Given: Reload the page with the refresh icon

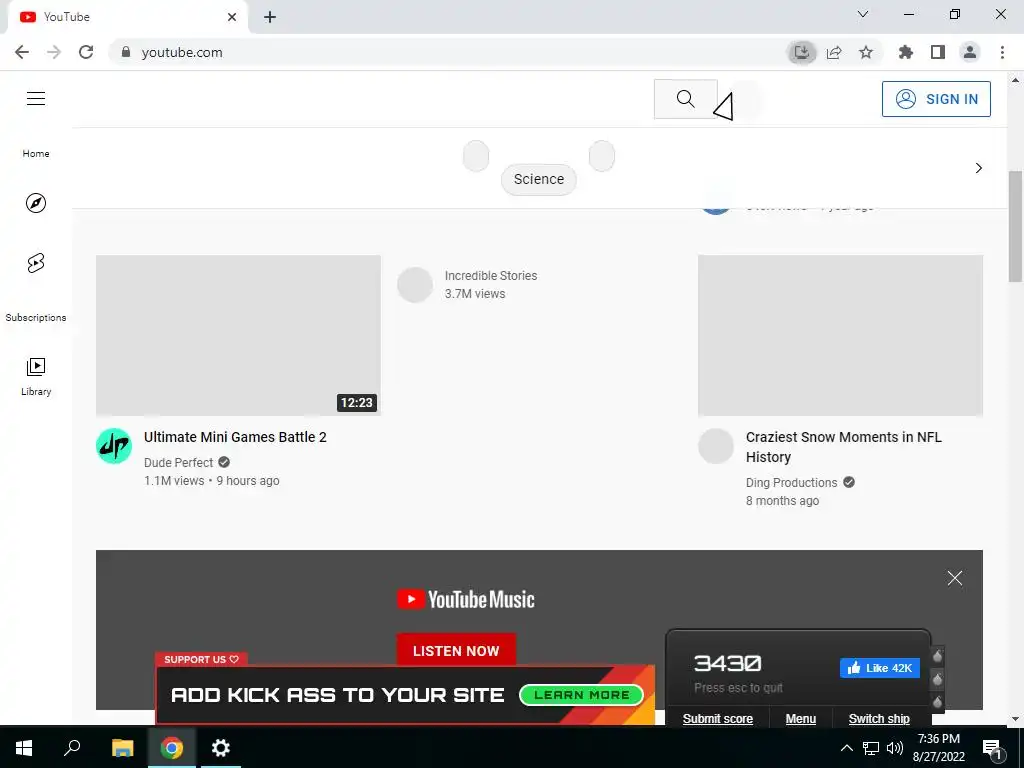Looking at the screenshot, I should click(x=86, y=52).
